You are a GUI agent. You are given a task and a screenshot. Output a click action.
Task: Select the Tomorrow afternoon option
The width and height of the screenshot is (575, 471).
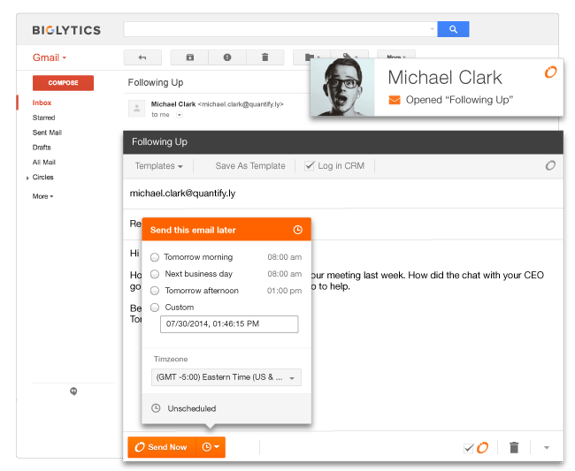155,291
